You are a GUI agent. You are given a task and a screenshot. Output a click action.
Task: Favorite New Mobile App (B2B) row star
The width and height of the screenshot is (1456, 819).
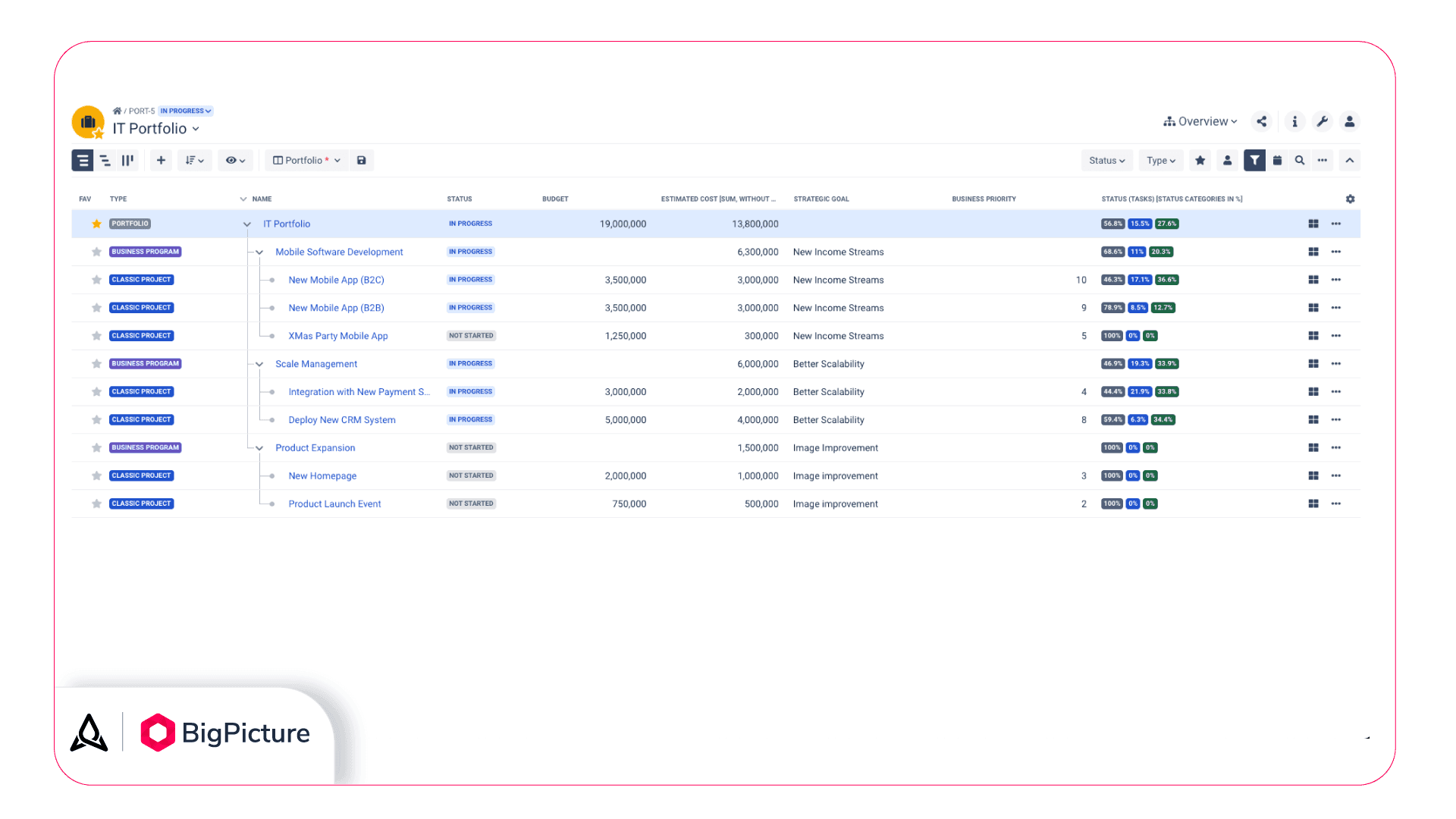tap(96, 308)
